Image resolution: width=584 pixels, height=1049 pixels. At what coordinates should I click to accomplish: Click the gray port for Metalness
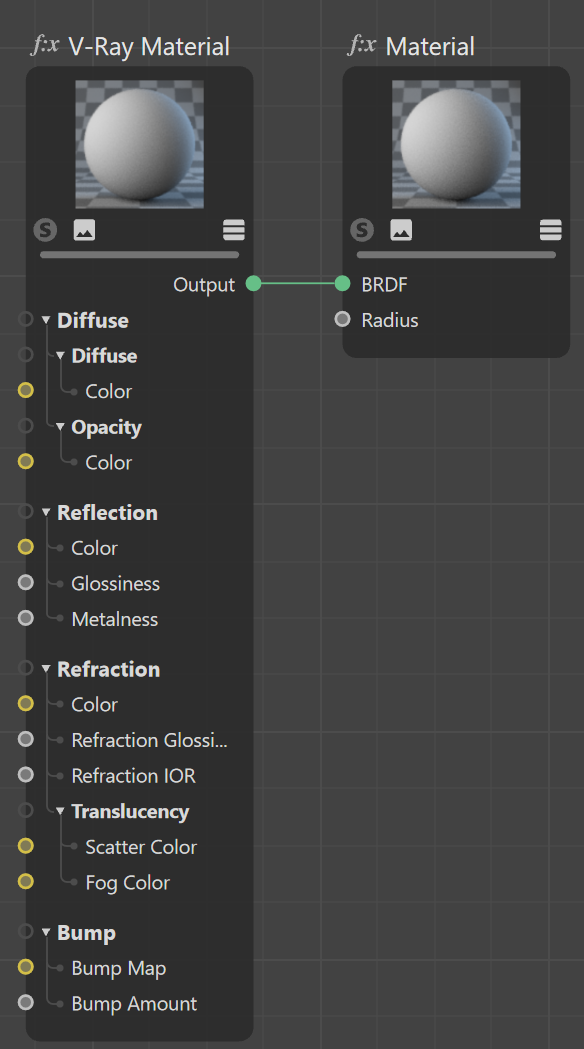click(25, 618)
